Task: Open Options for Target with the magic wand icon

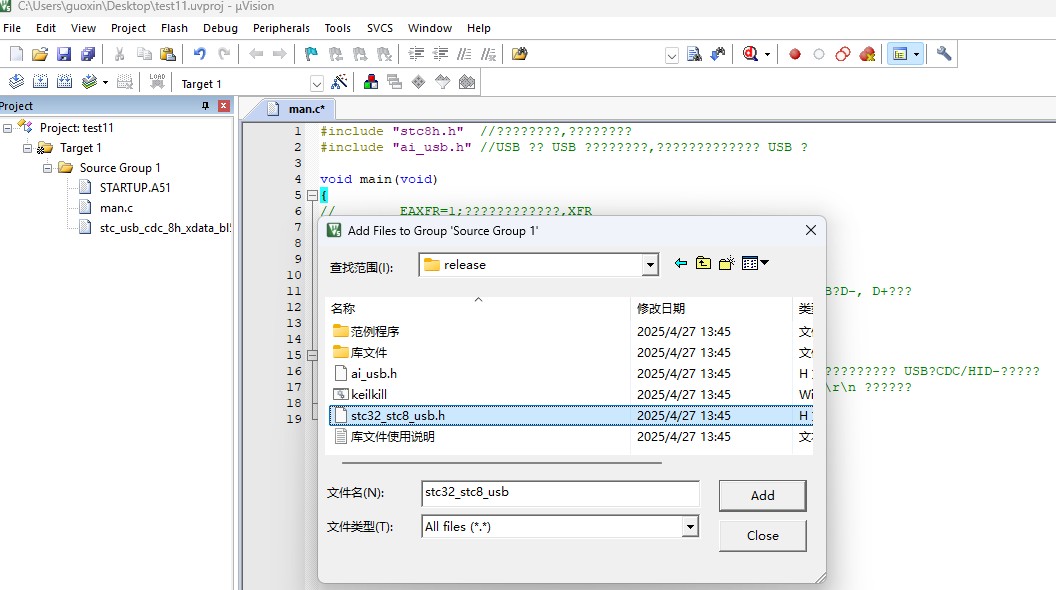Action: [x=339, y=82]
